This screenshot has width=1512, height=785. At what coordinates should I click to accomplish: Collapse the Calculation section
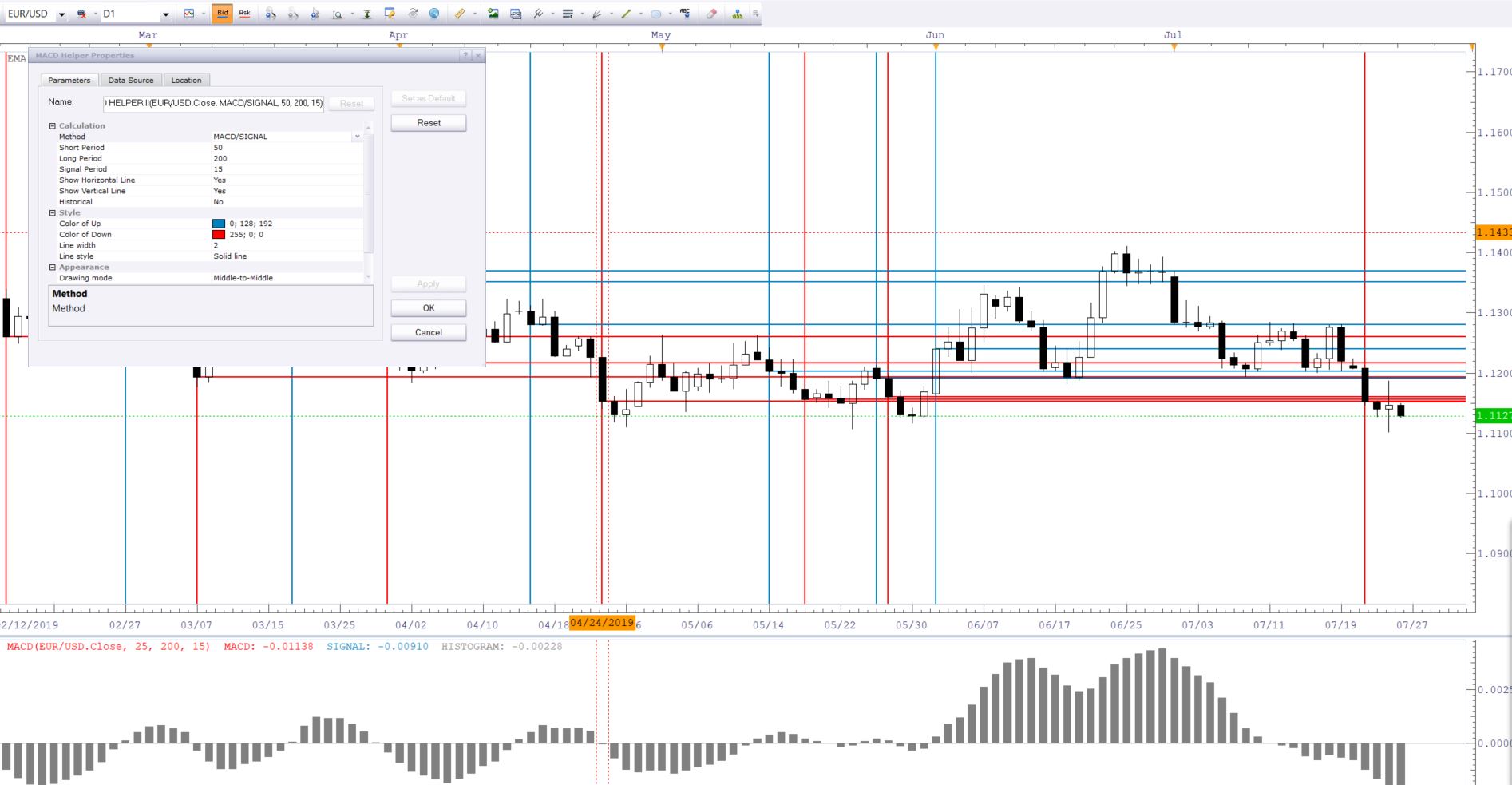pyautogui.click(x=53, y=125)
